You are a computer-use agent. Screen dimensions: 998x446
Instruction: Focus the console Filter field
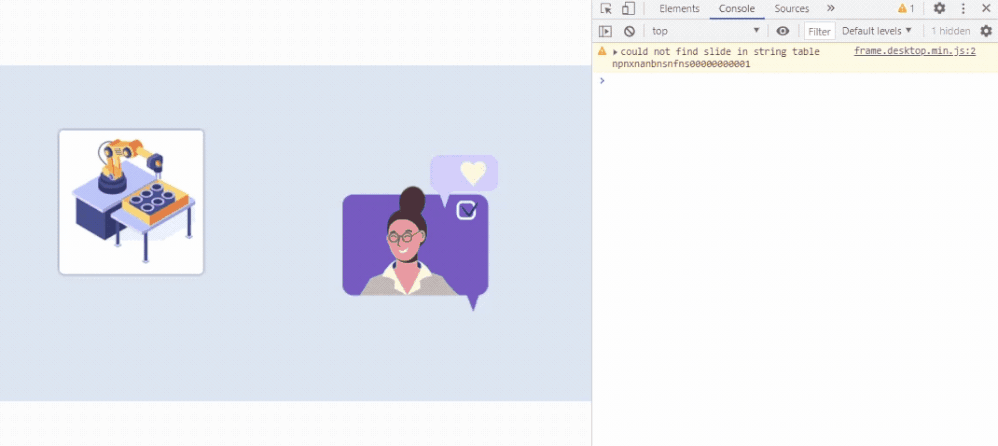coord(820,31)
